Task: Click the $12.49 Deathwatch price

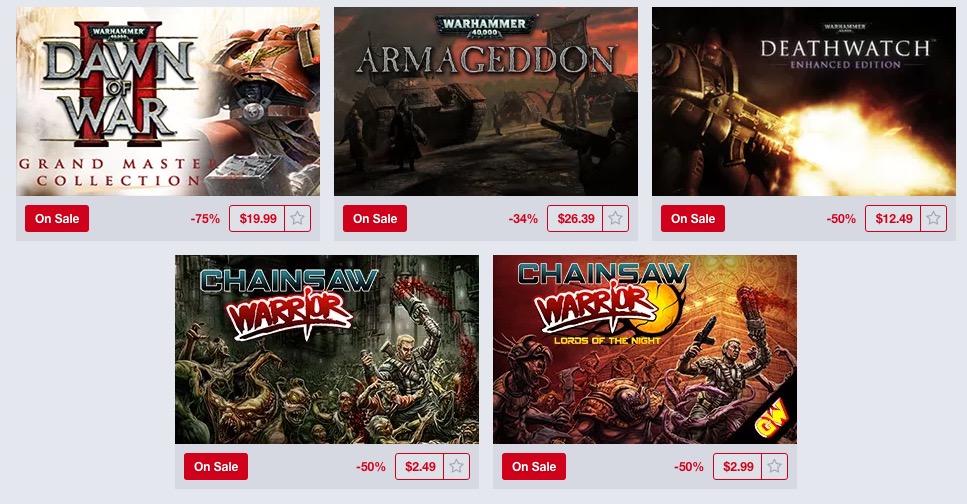Action: [x=893, y=218]
